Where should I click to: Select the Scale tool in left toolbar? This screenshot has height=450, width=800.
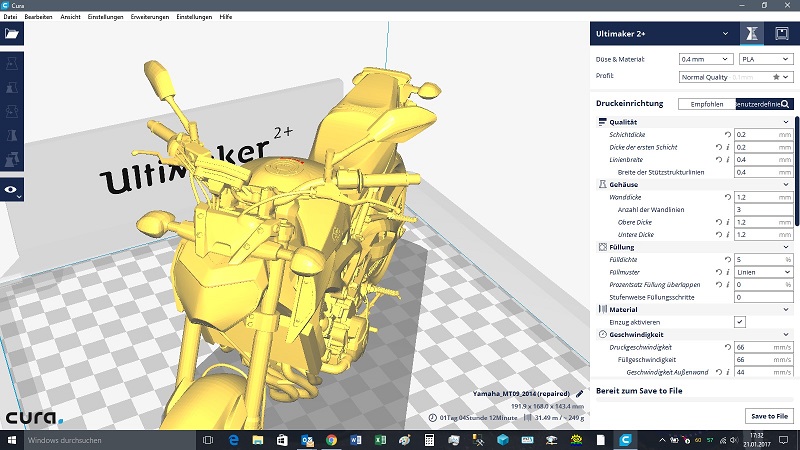[12, 87]
